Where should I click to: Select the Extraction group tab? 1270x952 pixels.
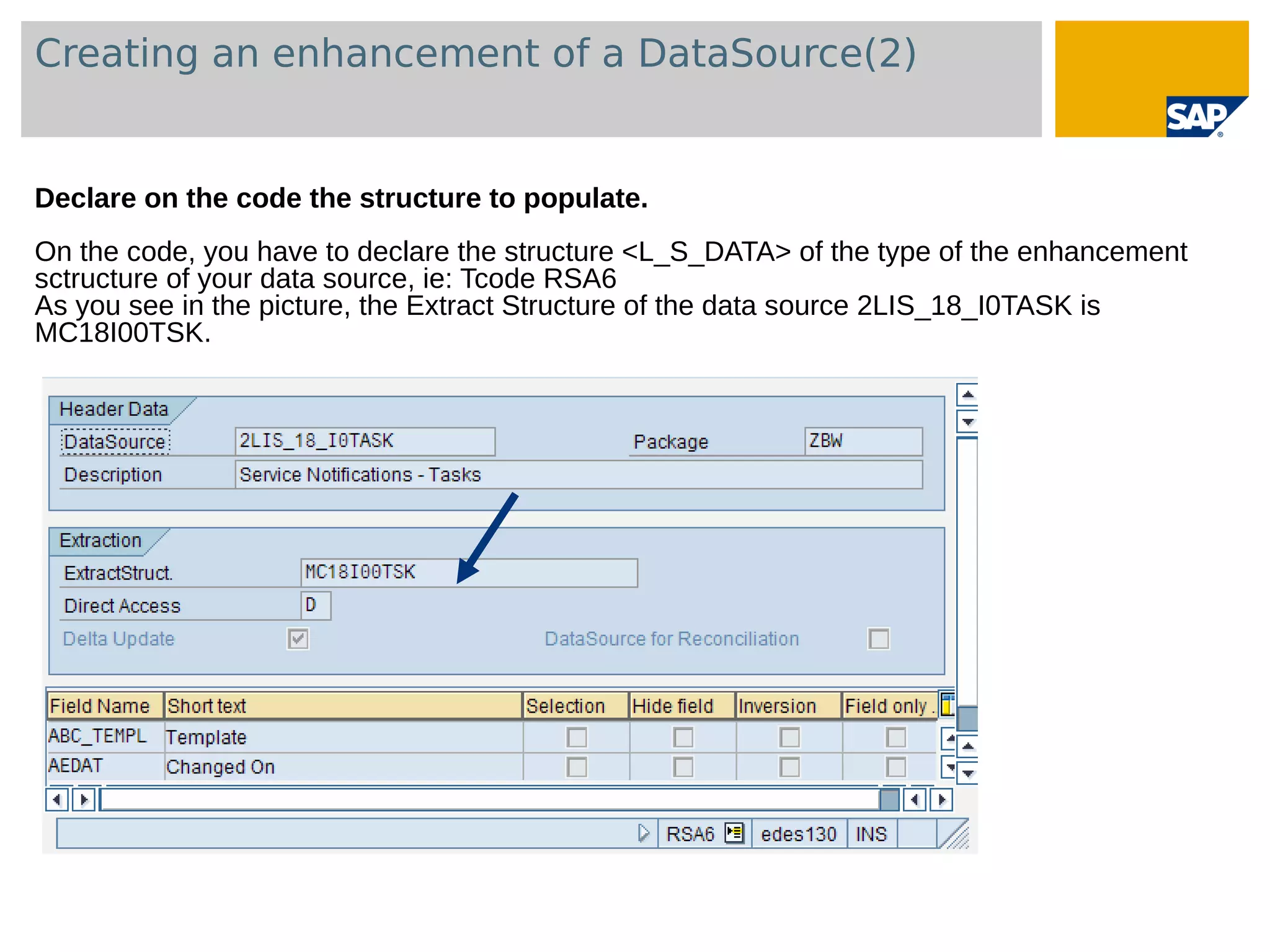click(101, 540)
